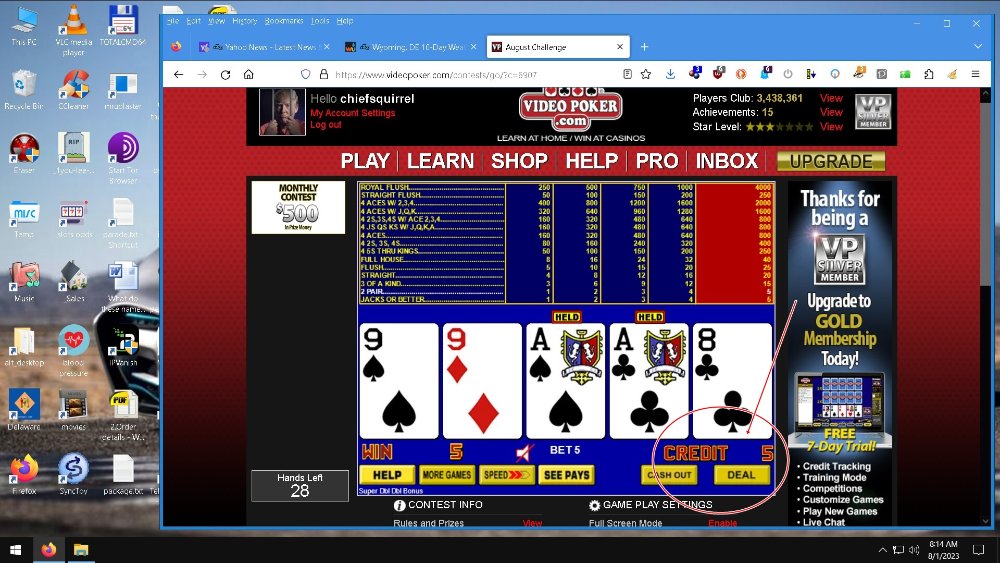Open the Firefox icon in Windows taskbar
This screenshot has height=563, width=1000.
coord(48,549)
